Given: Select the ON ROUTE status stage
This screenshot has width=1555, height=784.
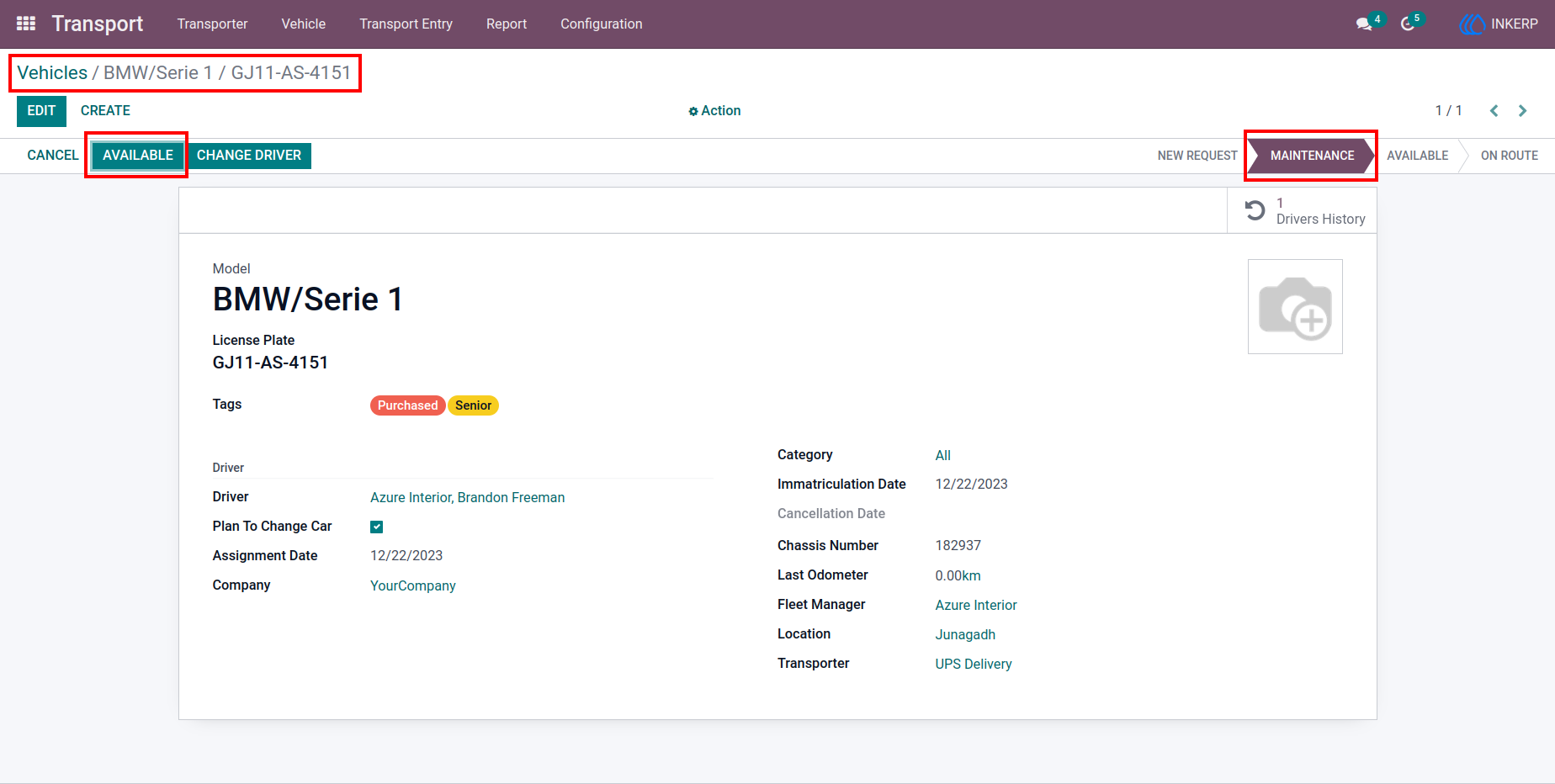Looking at the screenshot, I should coord(1510,156).
